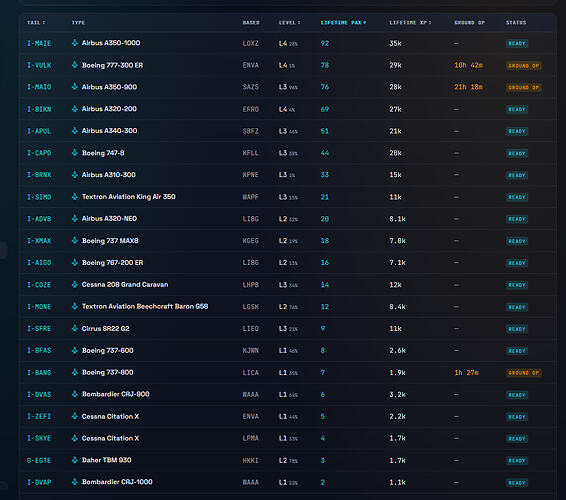Click the READY badge for I-DVAP
The height and width of the screenshot is (500, 566).
517,483
